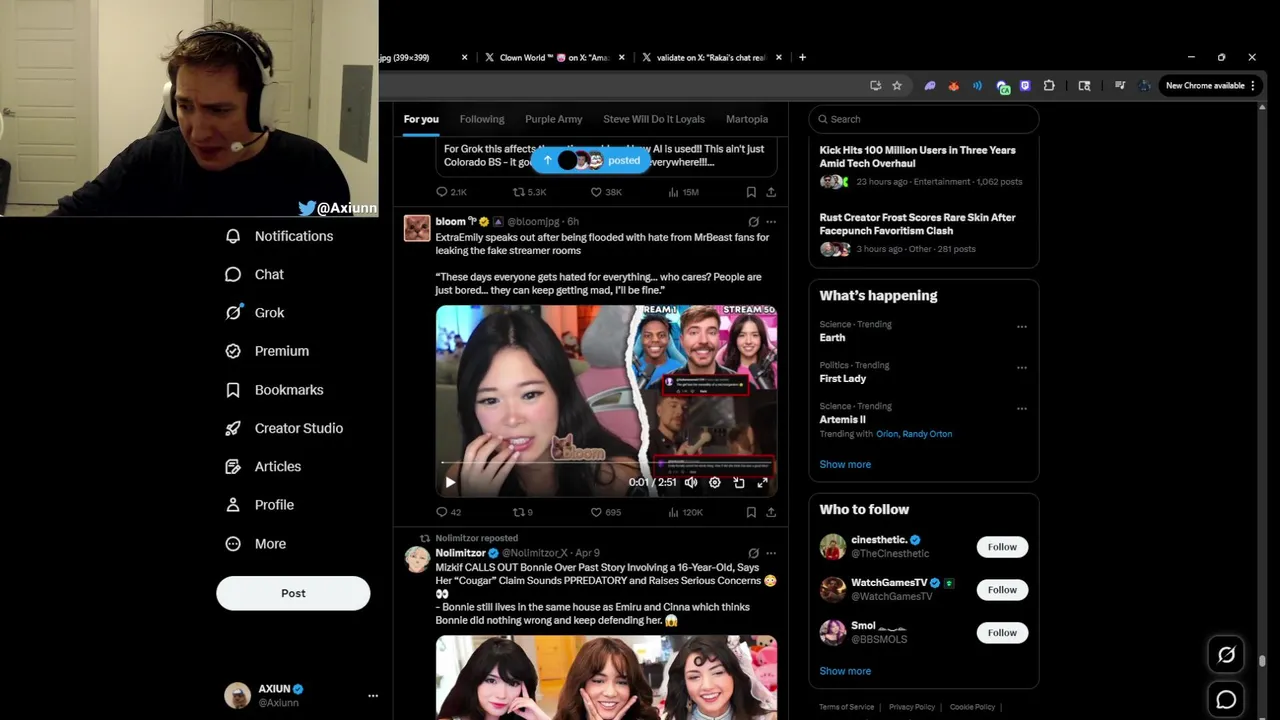
Task: Make the ExtraEmily video fullscreen
Action: tap(763, 482)
